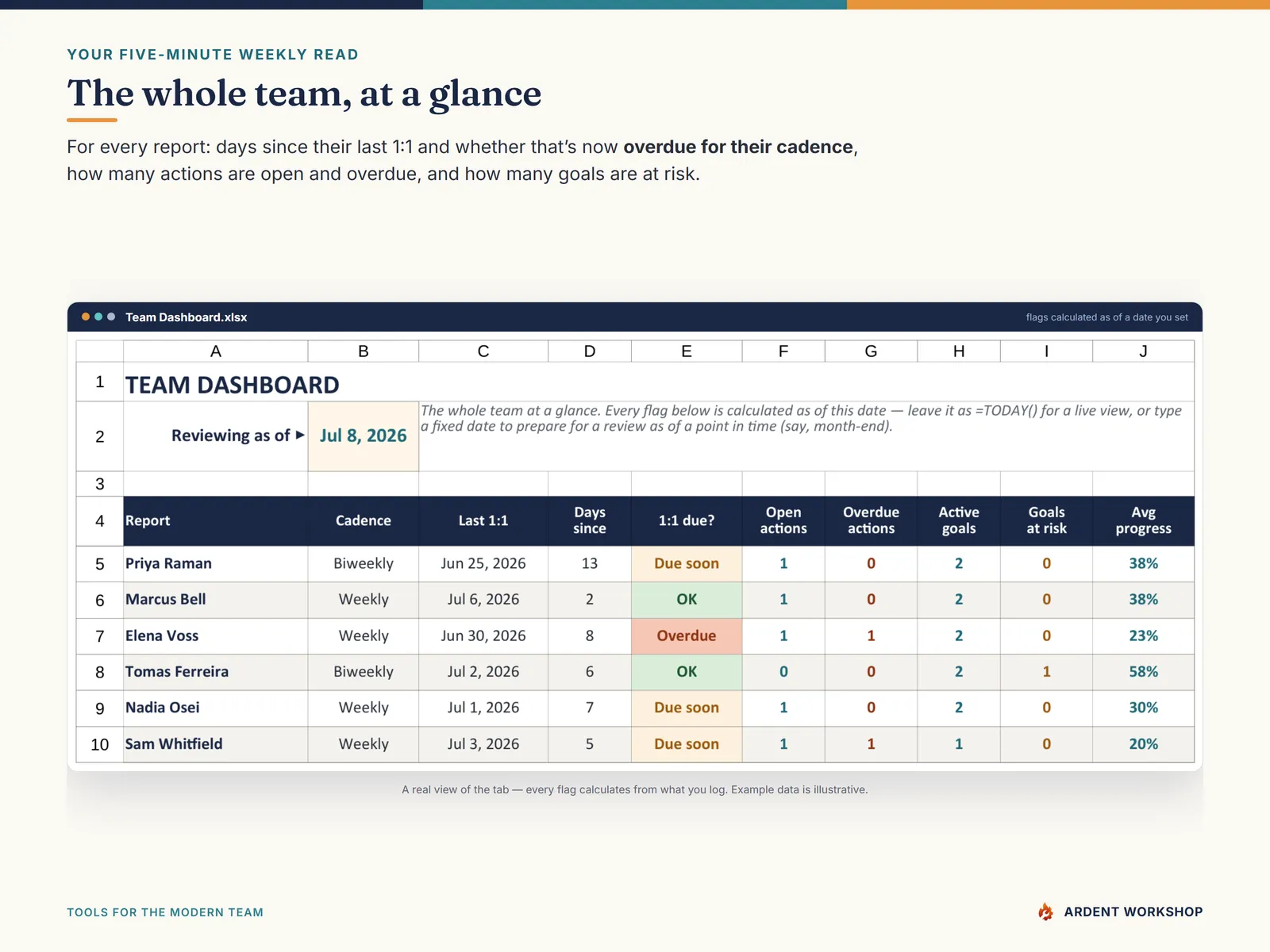This screenshot has width=1270, height=952.
Task: Select the 'Marcus Bell' name cell
Action: [216, 600]
